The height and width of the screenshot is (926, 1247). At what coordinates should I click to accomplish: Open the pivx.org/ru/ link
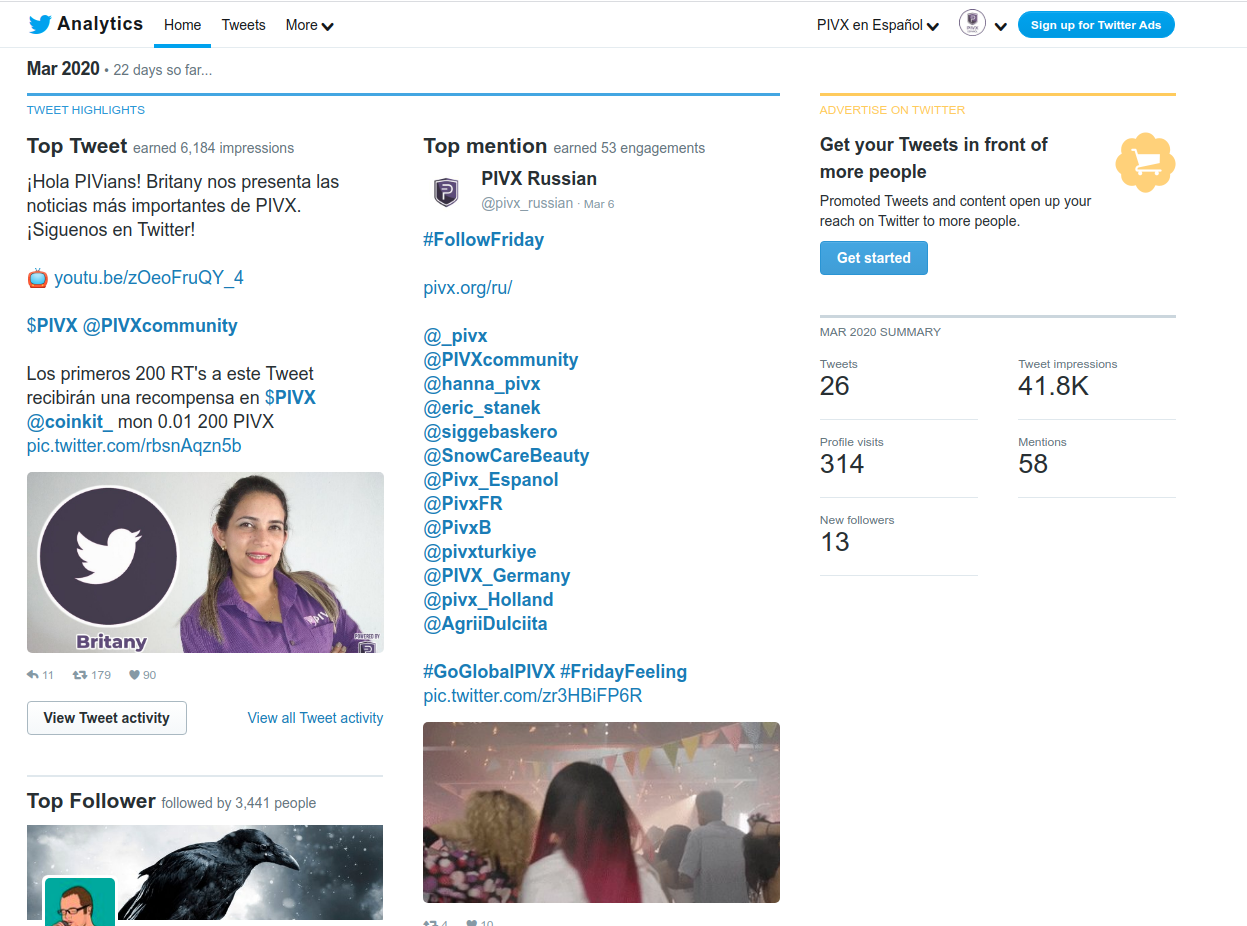468,288
